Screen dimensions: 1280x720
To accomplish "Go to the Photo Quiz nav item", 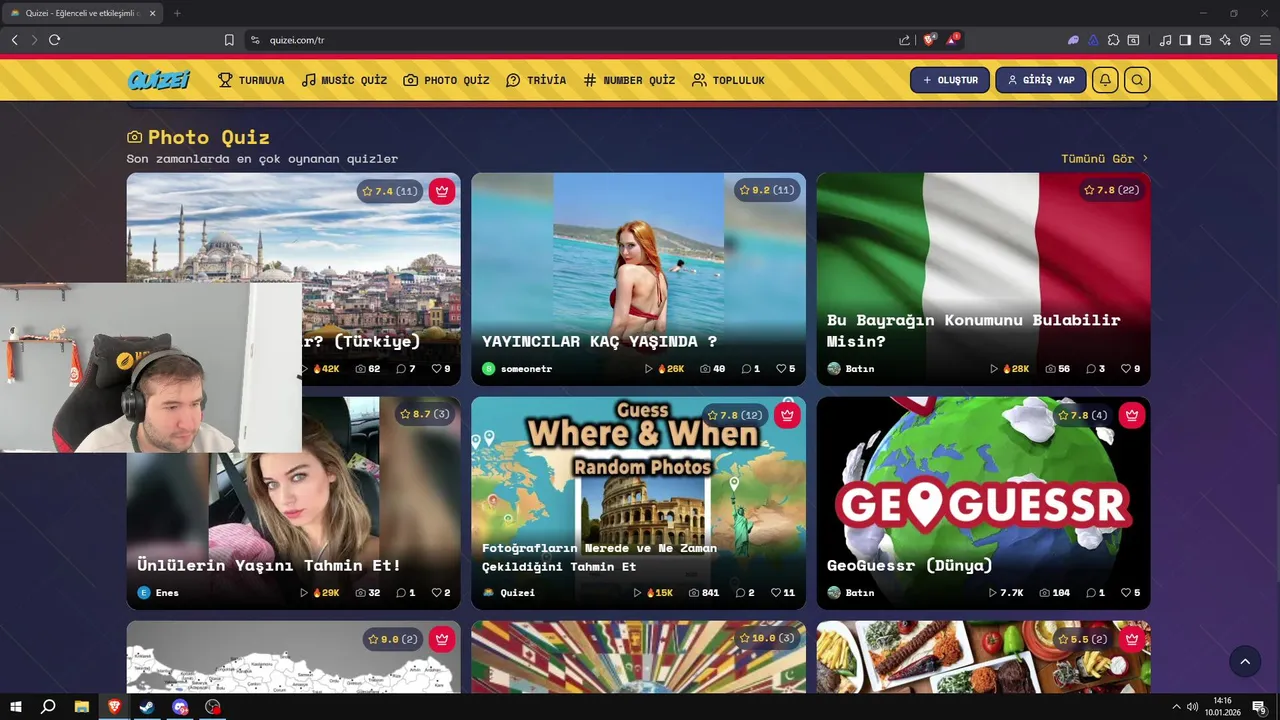I will pyautogui.click(x=446, y=80).
